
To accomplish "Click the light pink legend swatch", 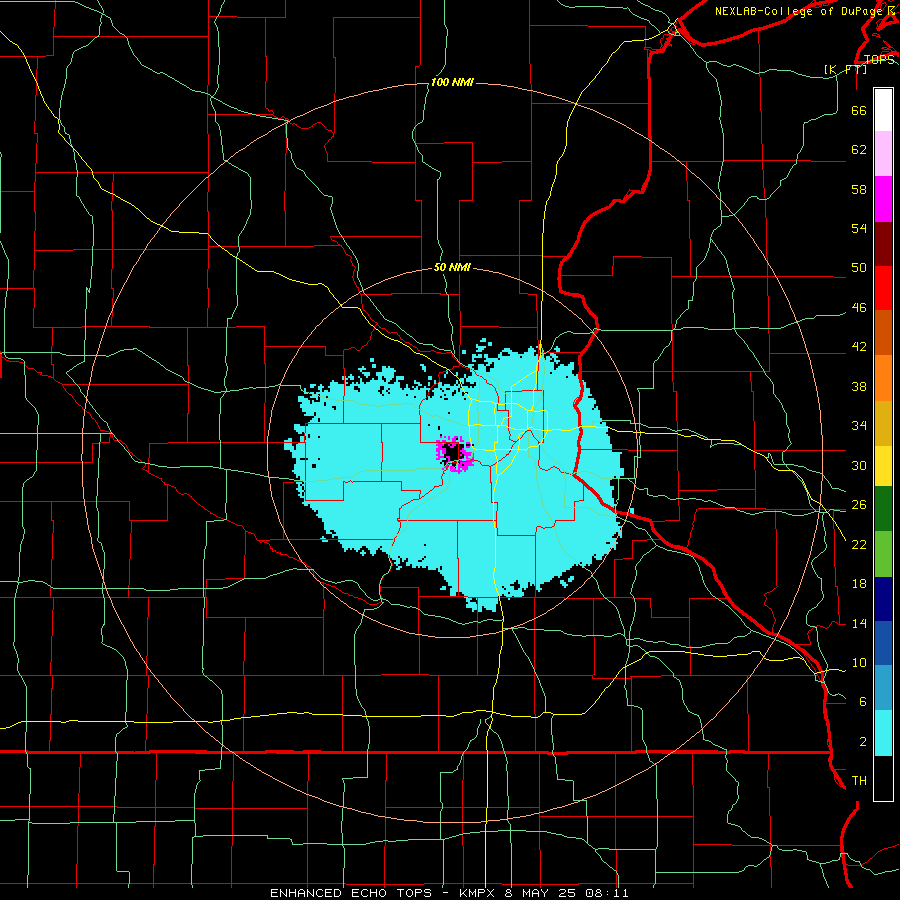I will [883, 154].
